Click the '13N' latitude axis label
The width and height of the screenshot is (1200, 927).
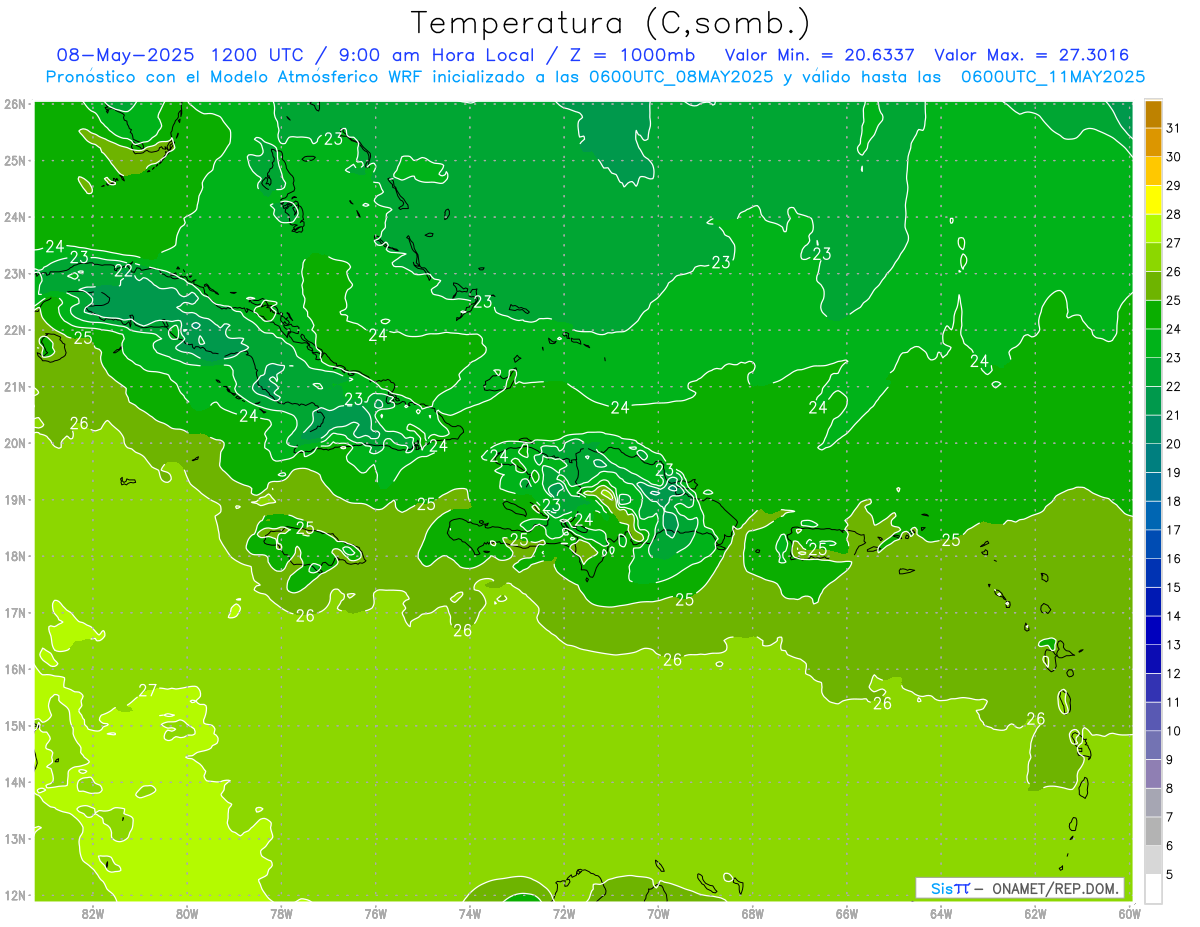click(x=16, y=838)
